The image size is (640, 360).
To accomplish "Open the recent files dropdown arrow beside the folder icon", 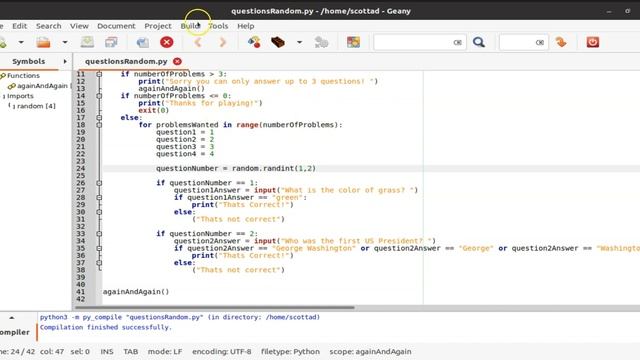I will (x=64, y=42).
